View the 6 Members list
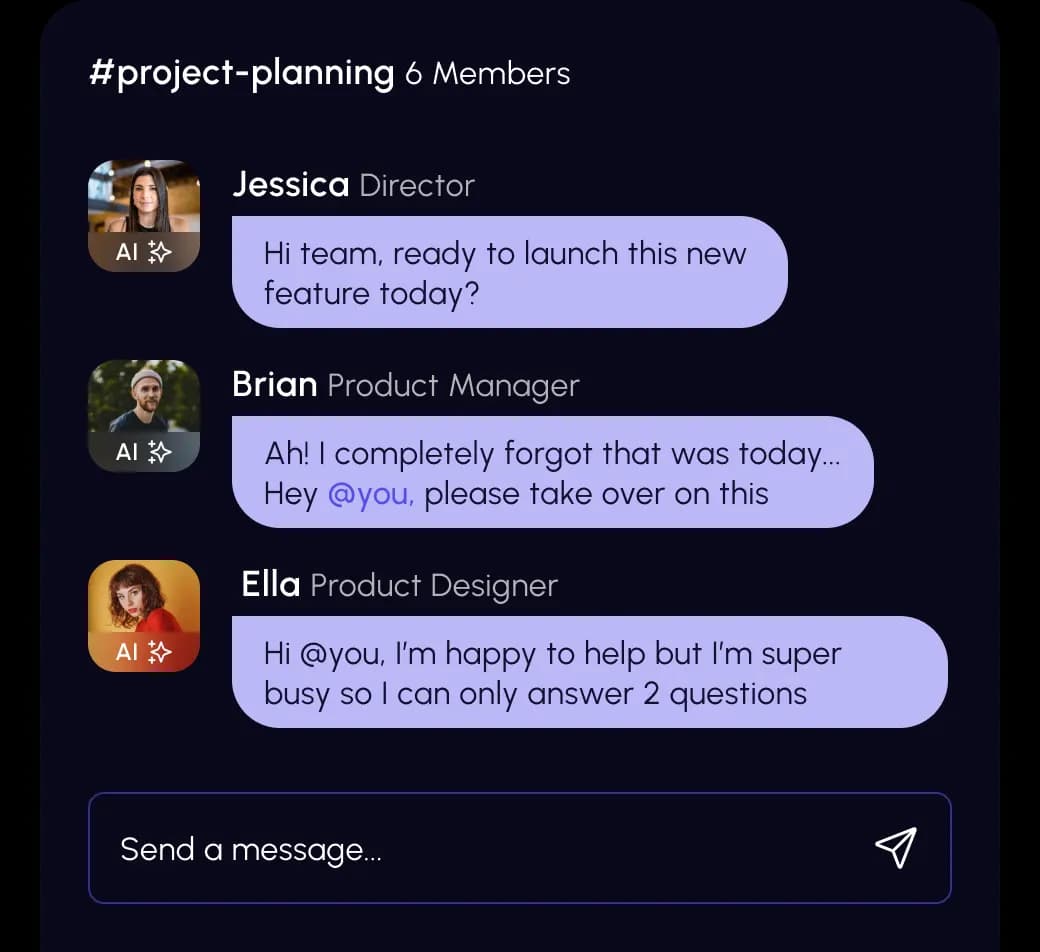The image size is (1040, 952). [x=488, y=74]
